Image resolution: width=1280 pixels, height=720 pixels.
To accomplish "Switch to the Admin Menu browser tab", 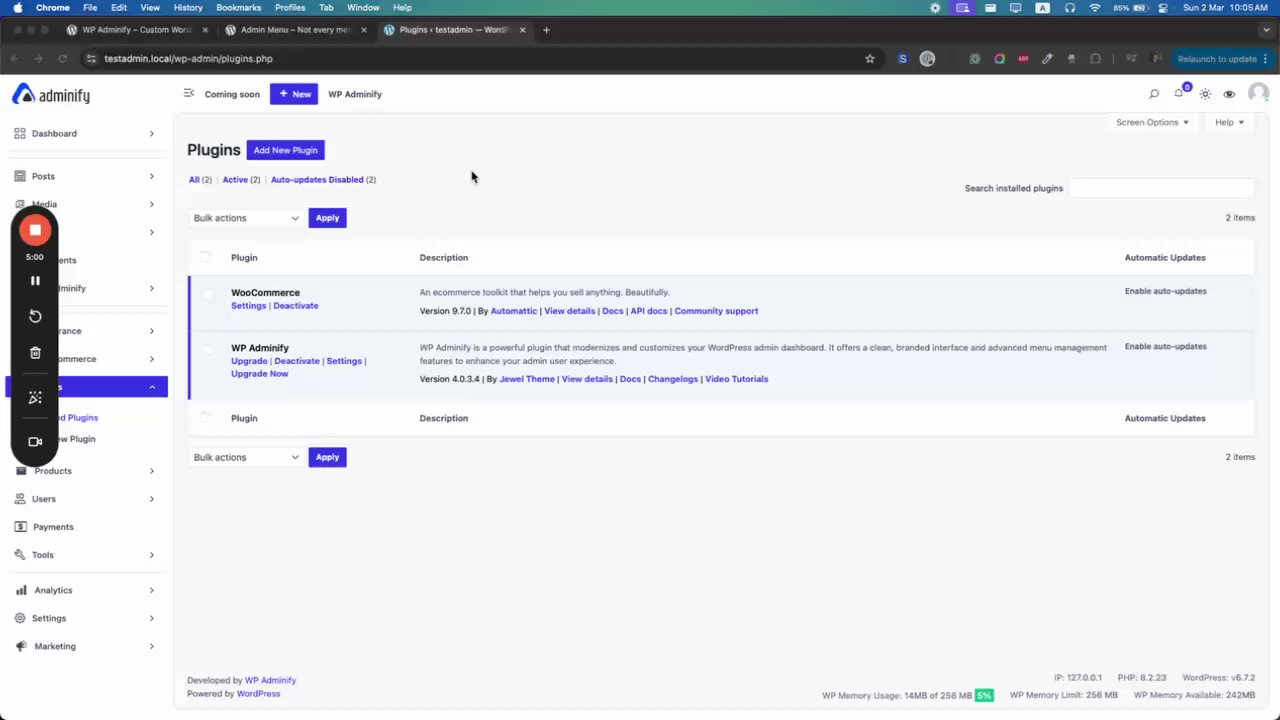I will (x=295, y=30).
